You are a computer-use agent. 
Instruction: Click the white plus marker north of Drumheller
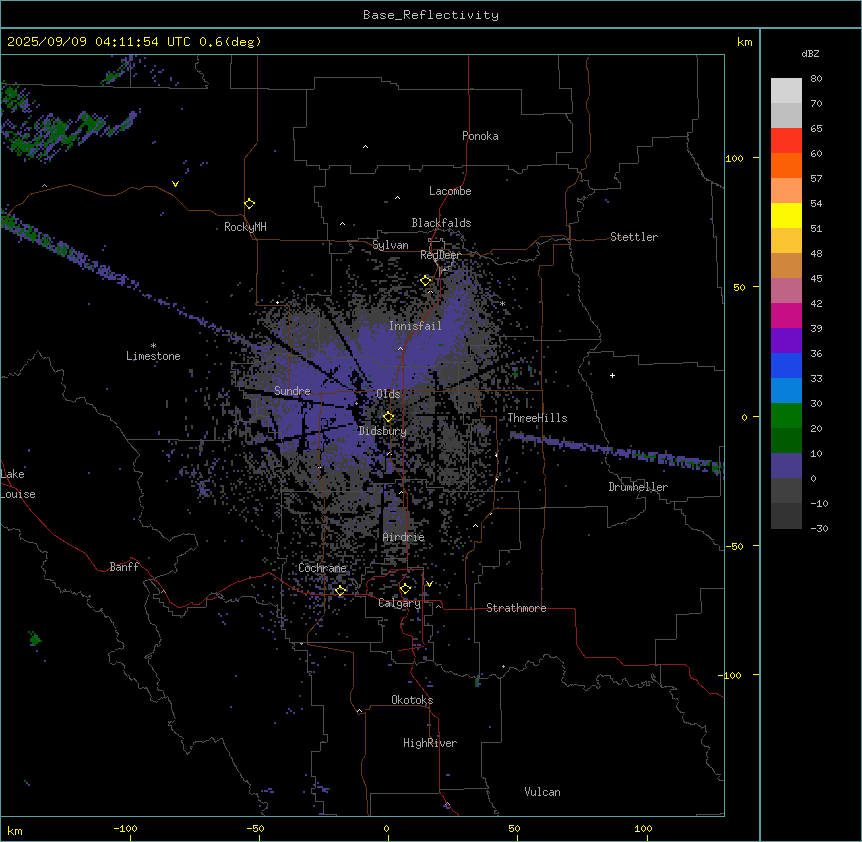(x=612, y=375)
